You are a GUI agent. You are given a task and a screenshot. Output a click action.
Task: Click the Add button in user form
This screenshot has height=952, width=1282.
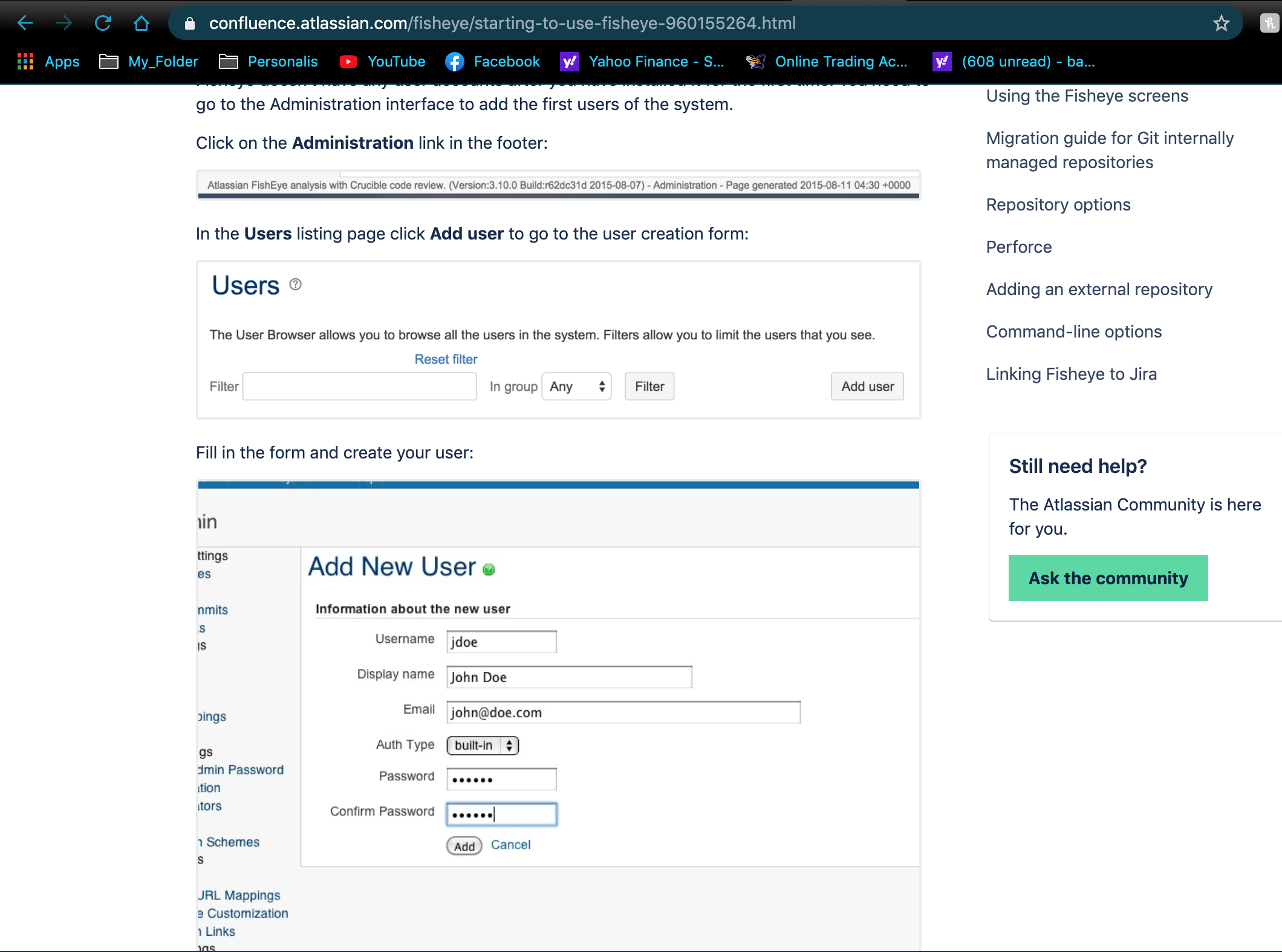tap(464, 846)
